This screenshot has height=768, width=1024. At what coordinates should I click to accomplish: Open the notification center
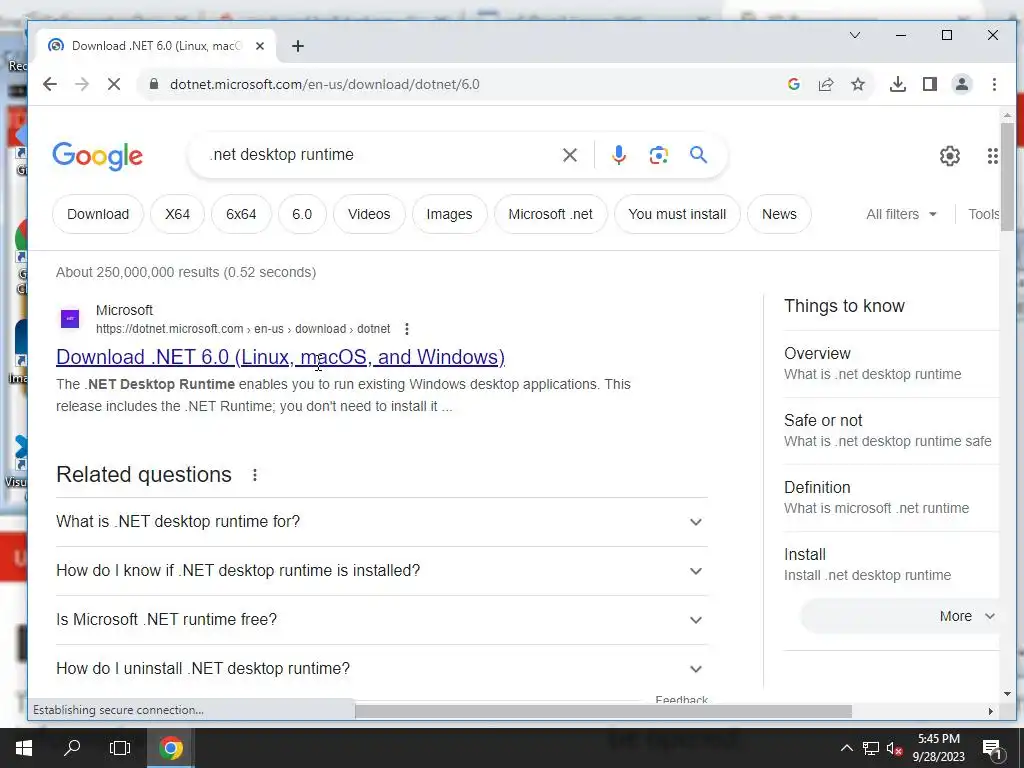click(992, 749)
